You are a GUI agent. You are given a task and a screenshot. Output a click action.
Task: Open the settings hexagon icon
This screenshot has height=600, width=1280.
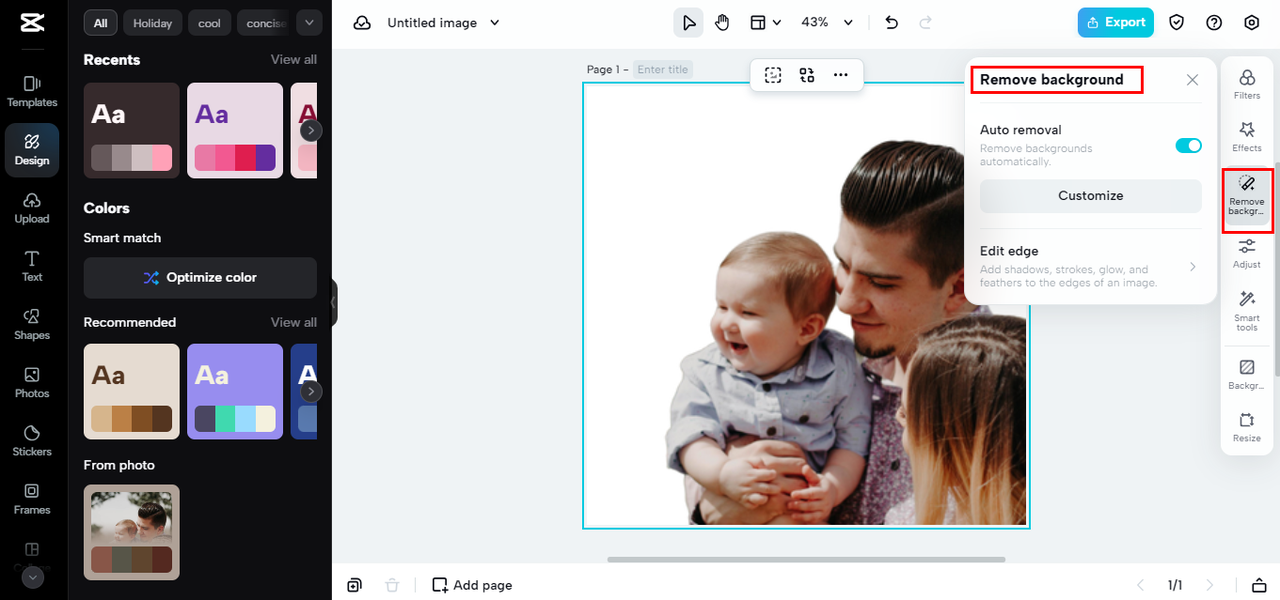coord(1251,22)
